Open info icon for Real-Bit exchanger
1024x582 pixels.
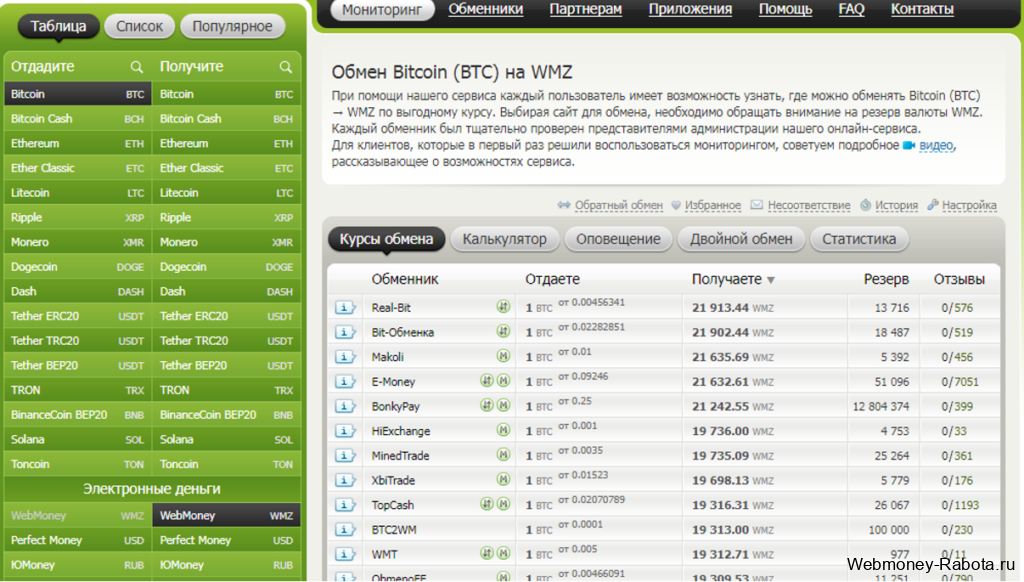(x=345, y=308)
